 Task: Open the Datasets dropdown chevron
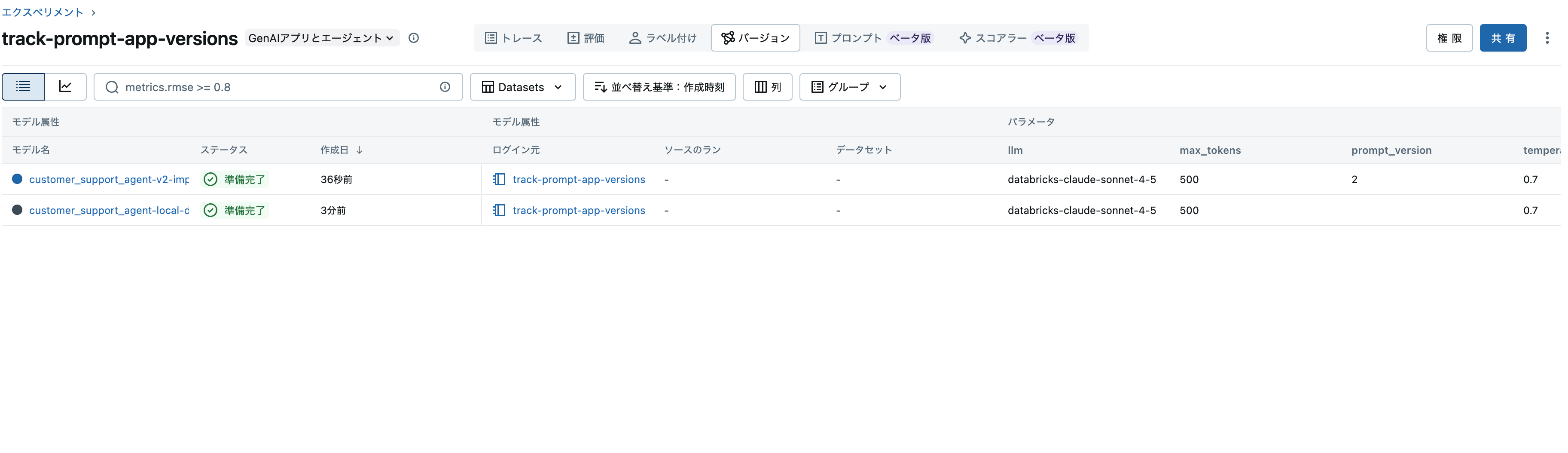pos(558,87)
